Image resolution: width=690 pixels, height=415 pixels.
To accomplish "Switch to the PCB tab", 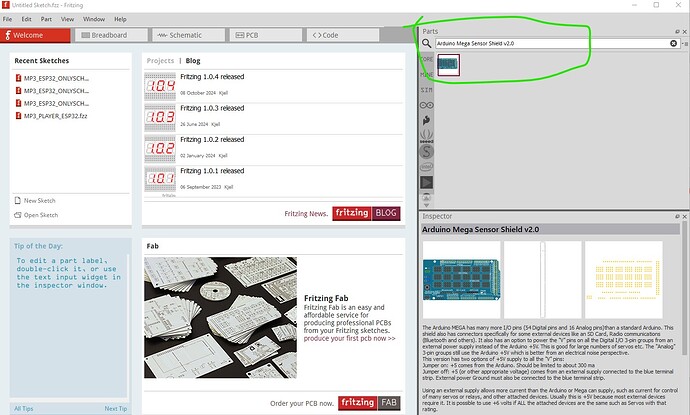I will 266,35.
